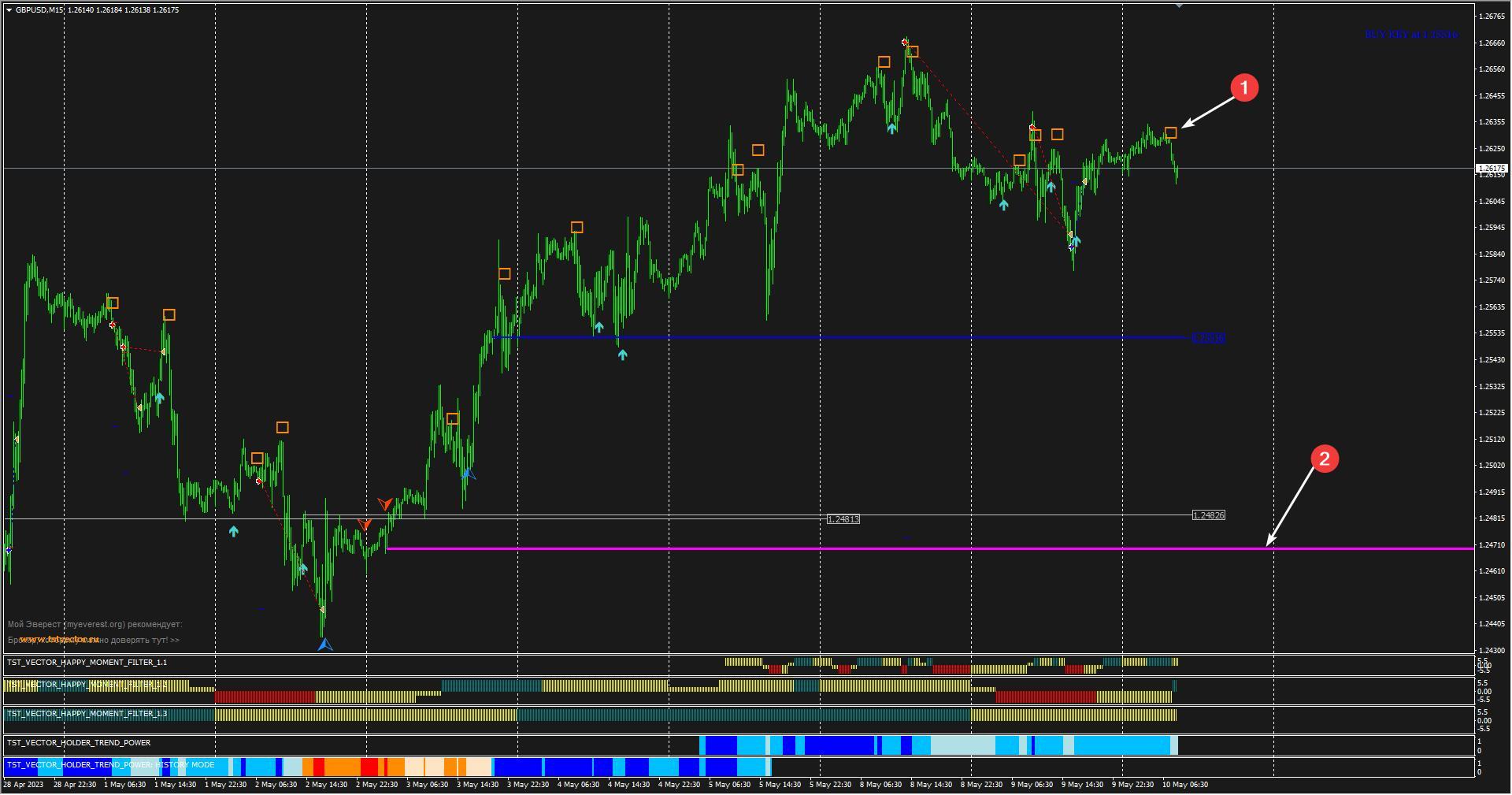Screen dimensions: 1512x795
Task: Select the TST_VECTOR_HAPPY_MOMENT_FILTER_1.1 indicator label
Action: pos(87,663)
